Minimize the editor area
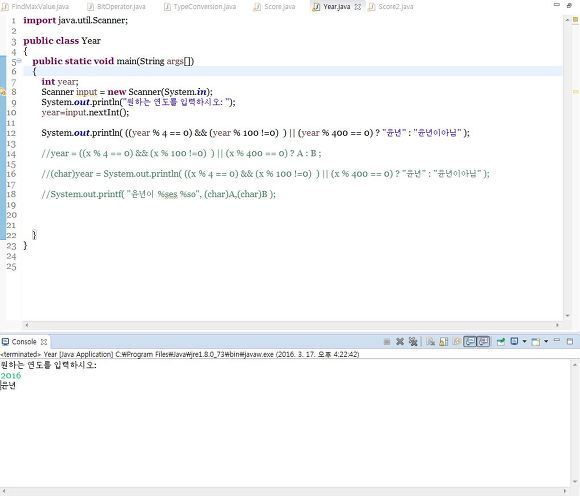The image size is (580, 496). 556,5
